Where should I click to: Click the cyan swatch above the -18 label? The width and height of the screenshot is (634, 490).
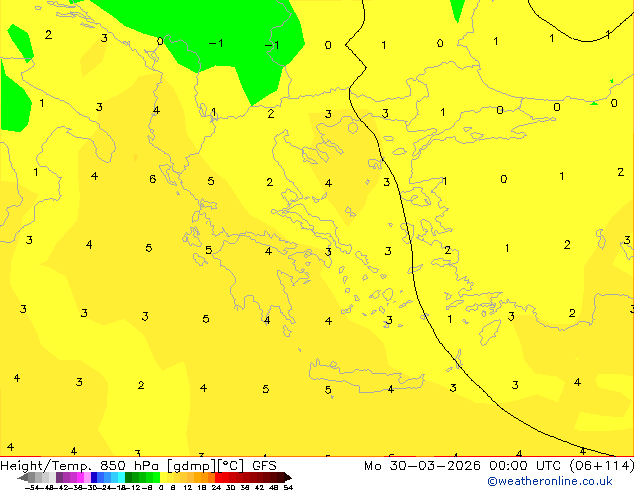pyautogui.click(x=121, y=477)
